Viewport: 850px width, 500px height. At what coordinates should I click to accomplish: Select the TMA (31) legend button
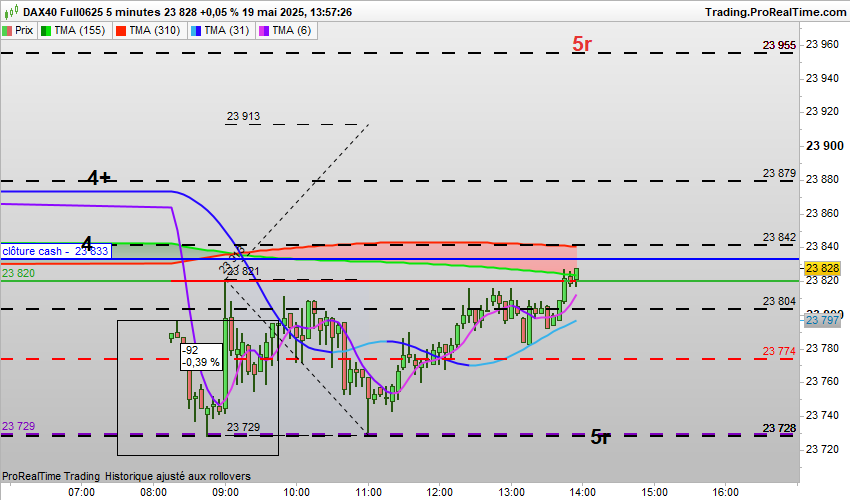(x=221, y=30)
